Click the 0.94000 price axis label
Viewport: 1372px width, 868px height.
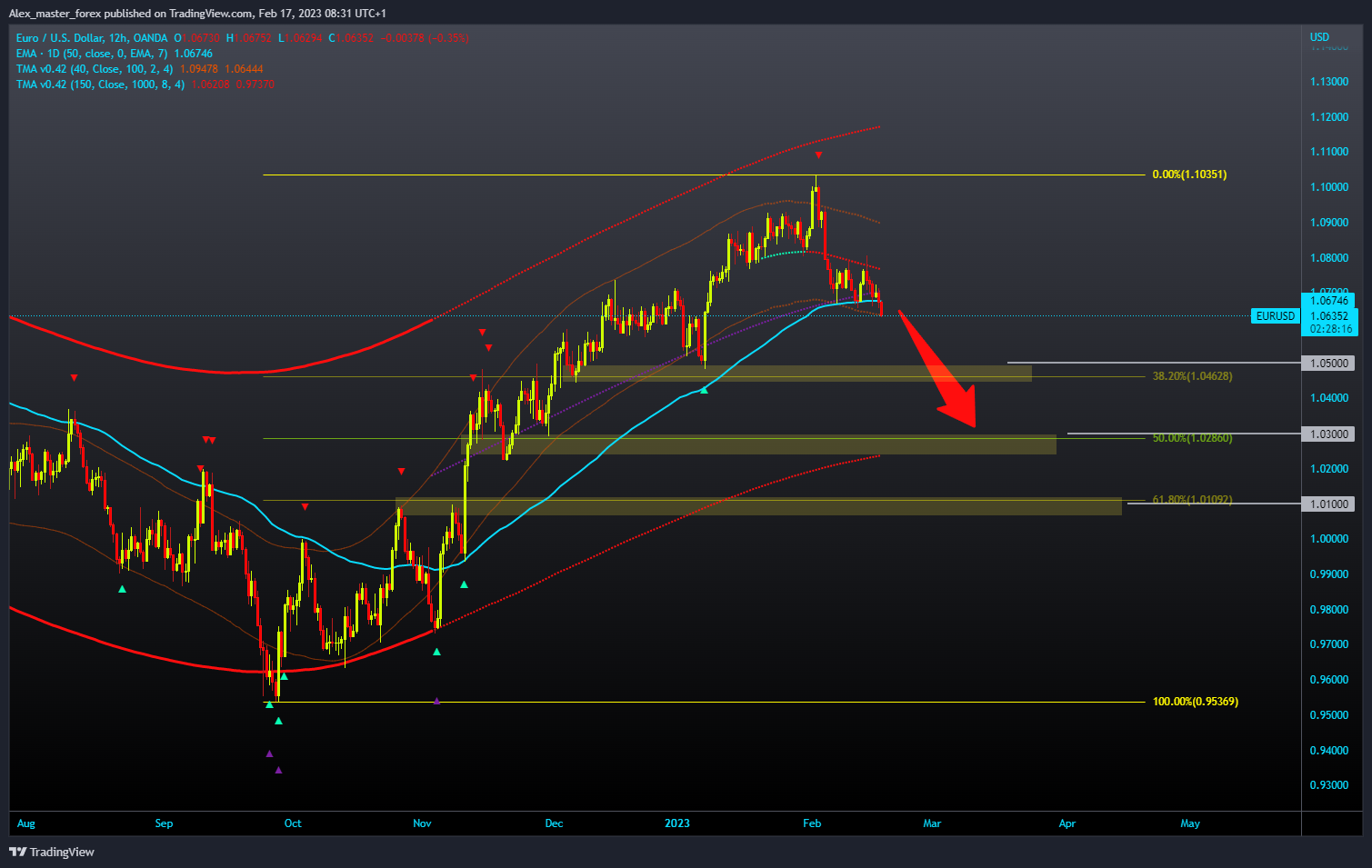pyautogui.click(x=1328, y=751)
